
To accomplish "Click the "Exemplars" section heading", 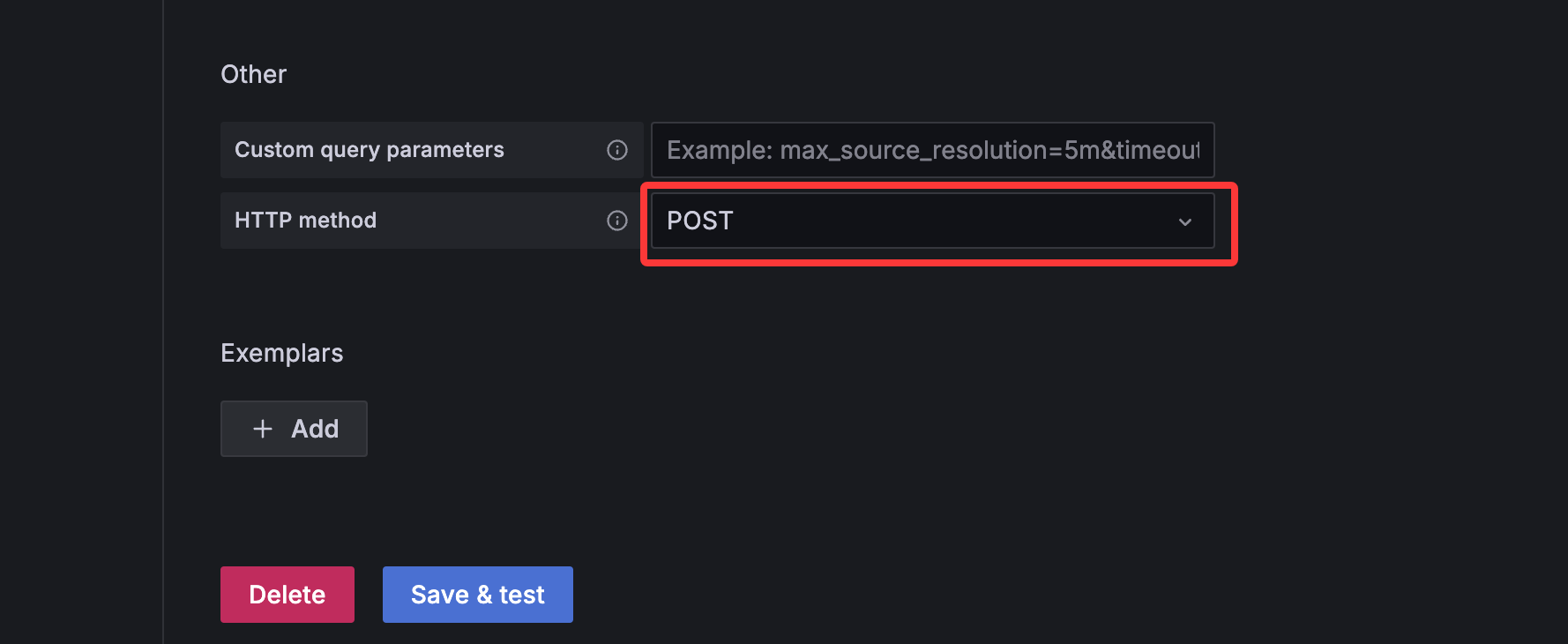I will click(282, 353).
